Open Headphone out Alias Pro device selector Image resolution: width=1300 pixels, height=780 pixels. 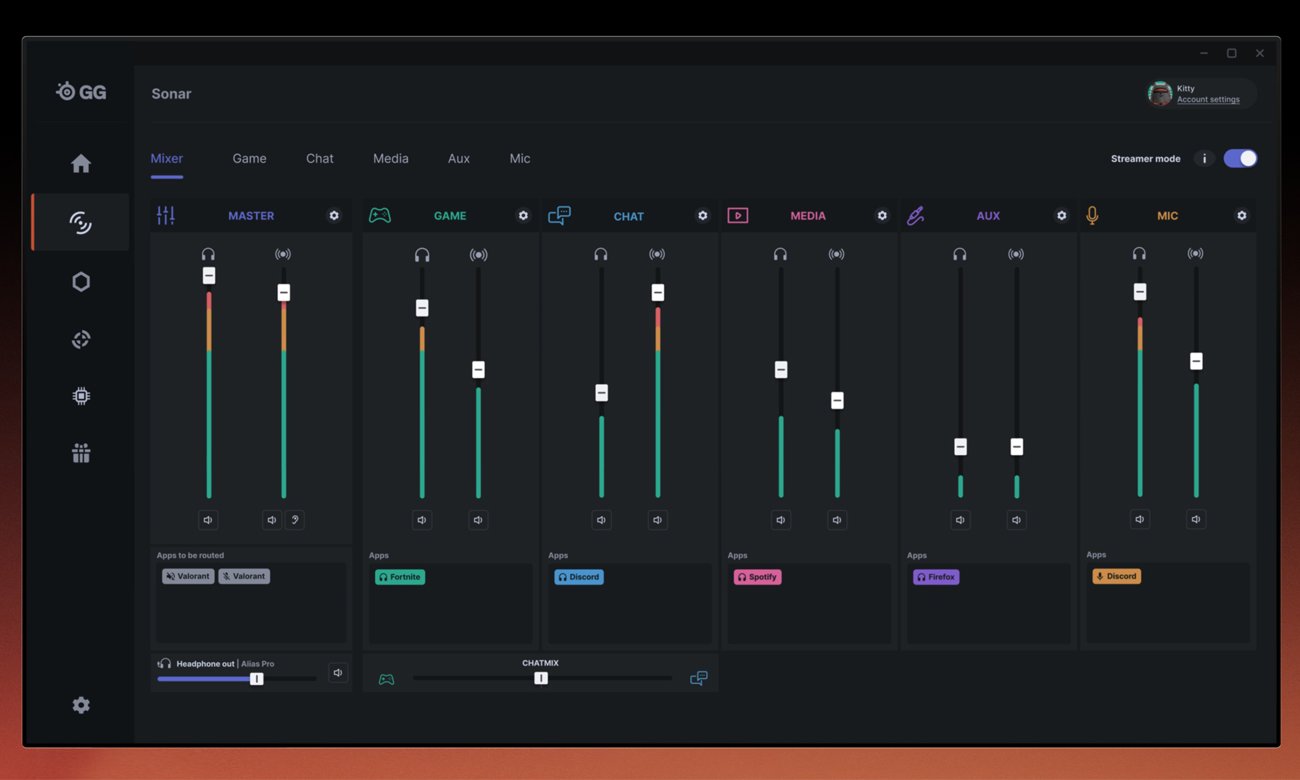pos(216,664)
